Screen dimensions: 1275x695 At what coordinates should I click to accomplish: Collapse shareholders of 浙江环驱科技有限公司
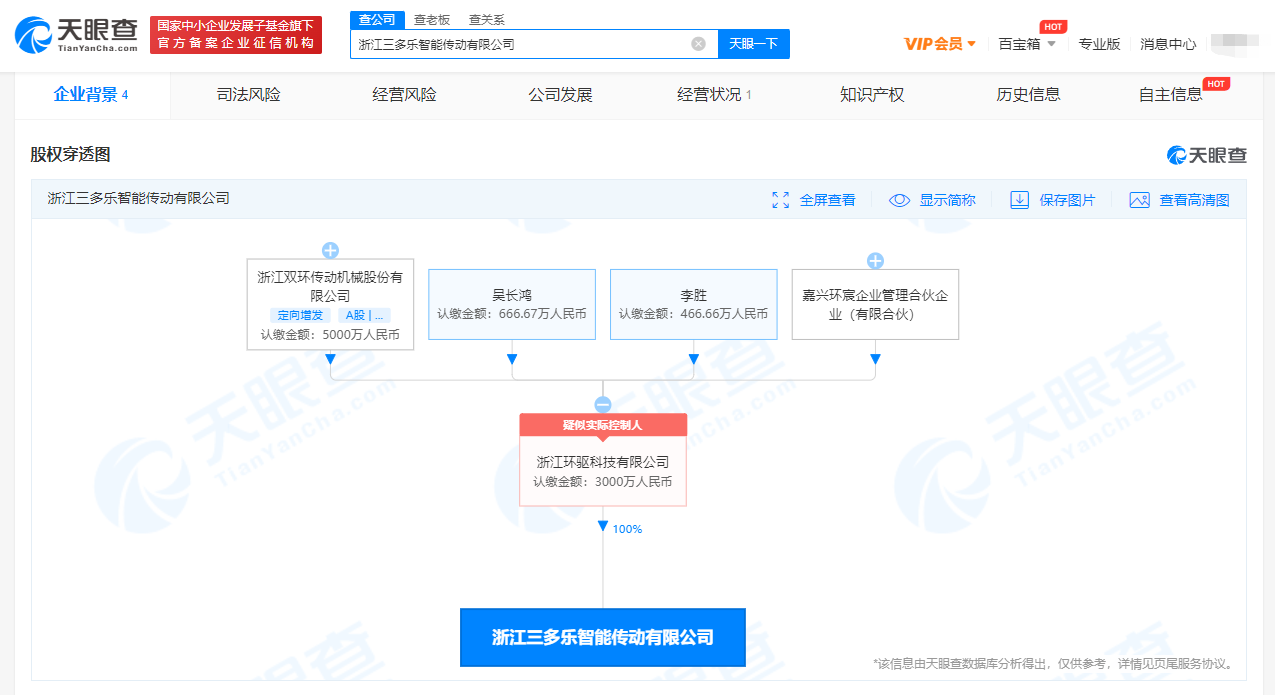[603, 405]
